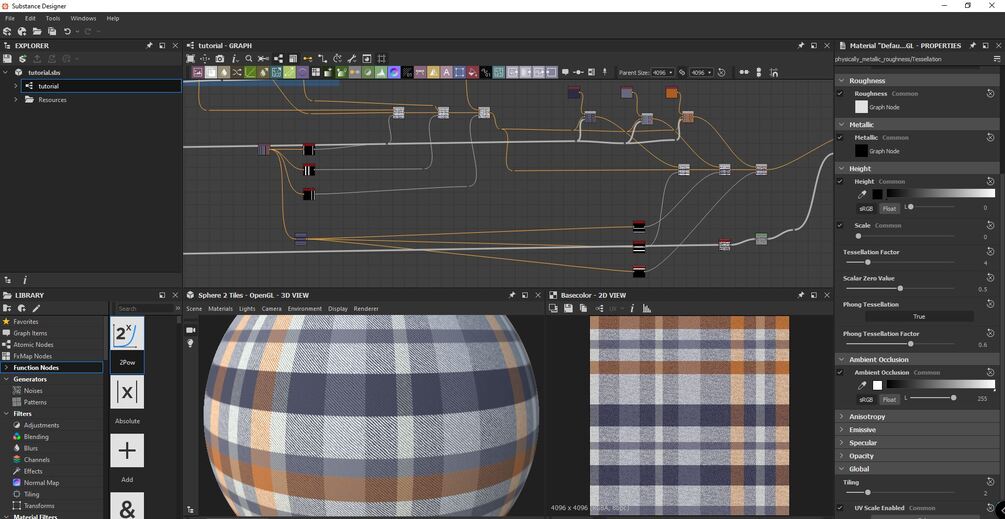Click the reset parent size icon
1005x519 pixels.
(721, 72)
